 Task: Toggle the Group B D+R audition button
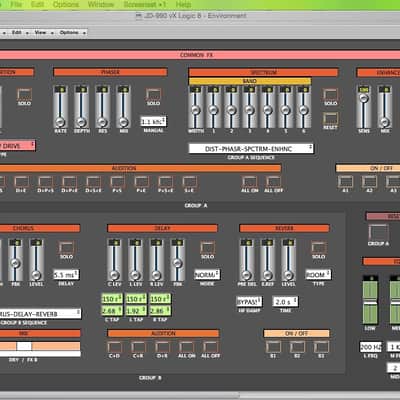[162, 347]
